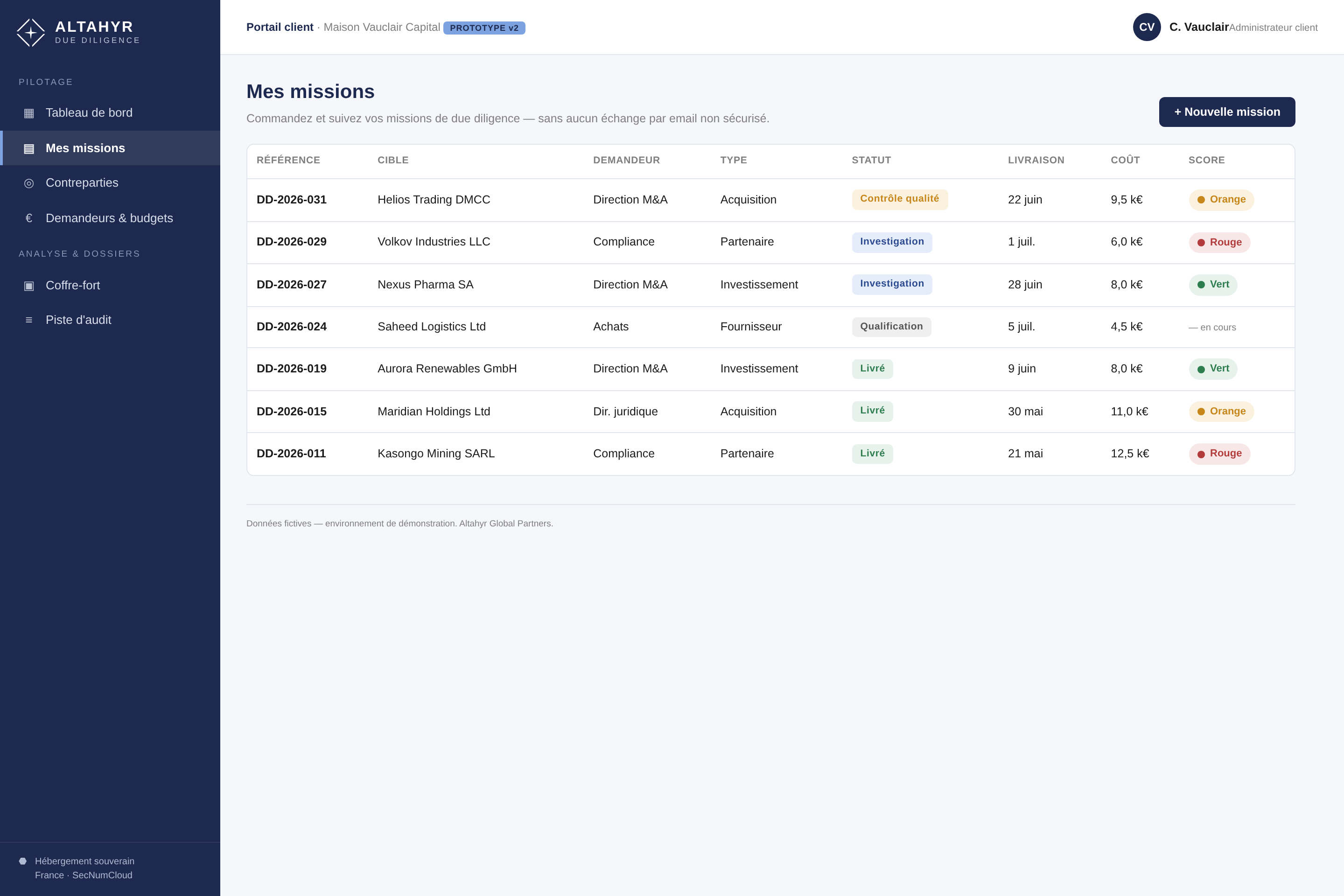The height and width of the screenshot is (896, 1344).
Task: Click the Achats demandeur cell
Action: point(611,326)
